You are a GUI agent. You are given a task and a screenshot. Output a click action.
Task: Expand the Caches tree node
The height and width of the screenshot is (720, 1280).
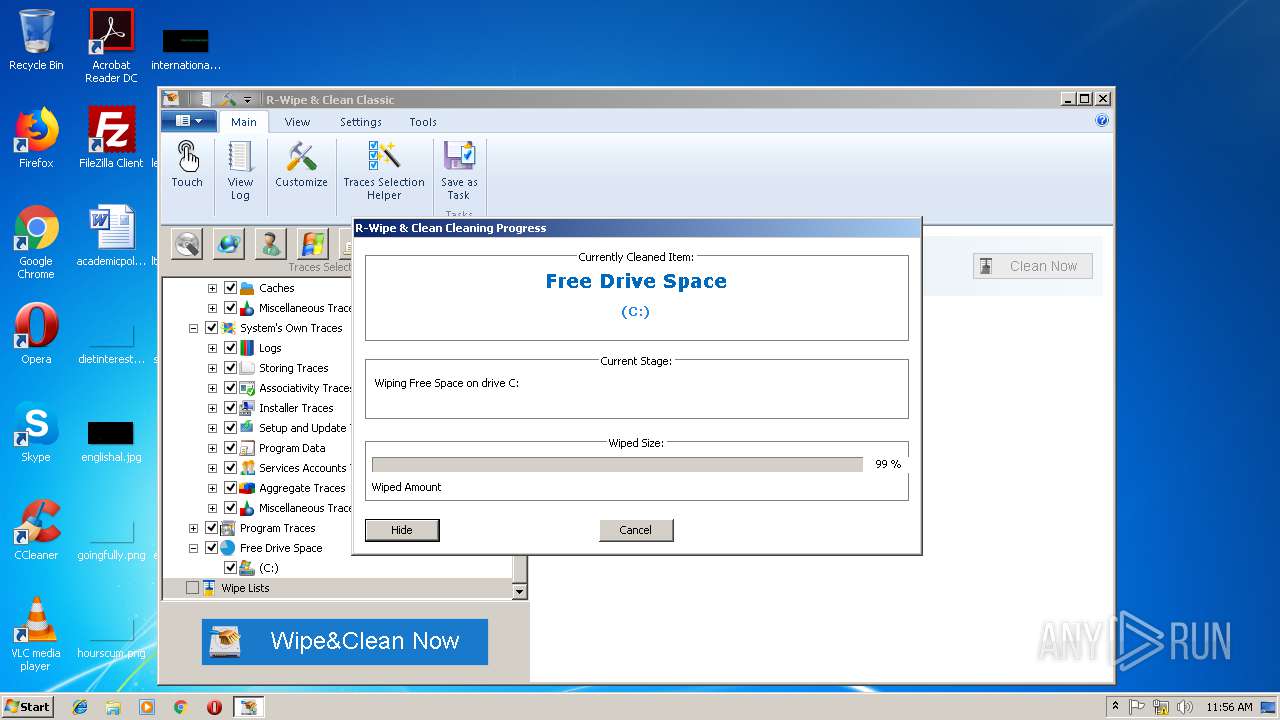pyautogui.click(x=212, y=288)
